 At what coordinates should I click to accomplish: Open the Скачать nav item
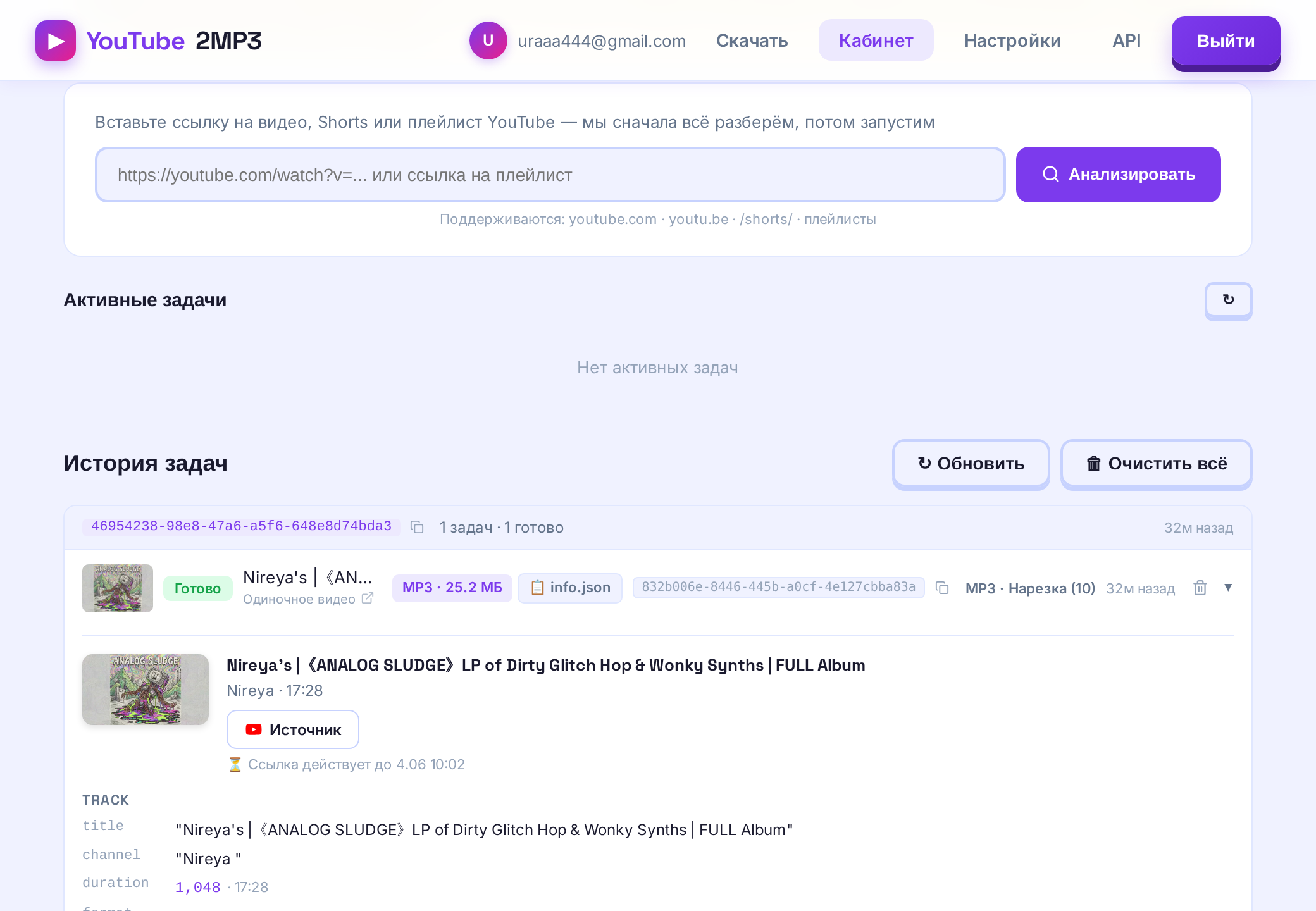752,40
